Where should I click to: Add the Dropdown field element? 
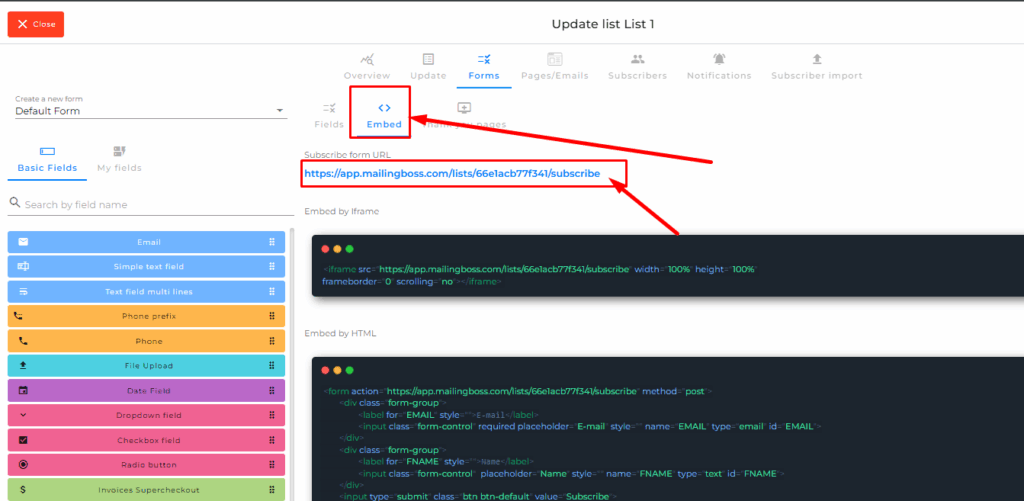click(x=147, y=415)
